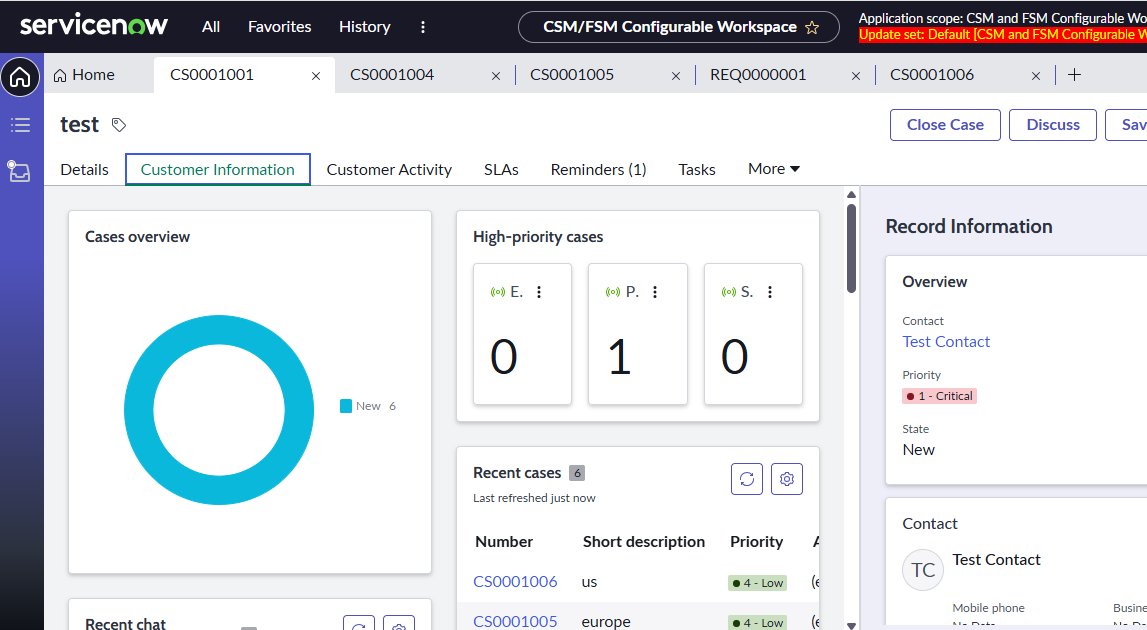Click the scrollbar down arrow
1147x630 pixels.
tap(851, 626)
